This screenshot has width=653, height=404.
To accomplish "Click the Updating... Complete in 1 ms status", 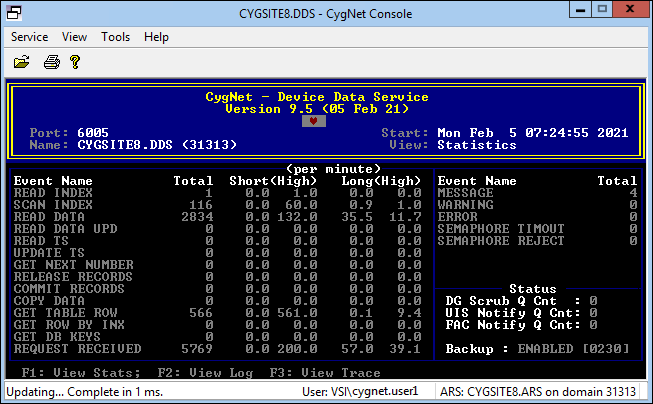I will click(85, 392).
